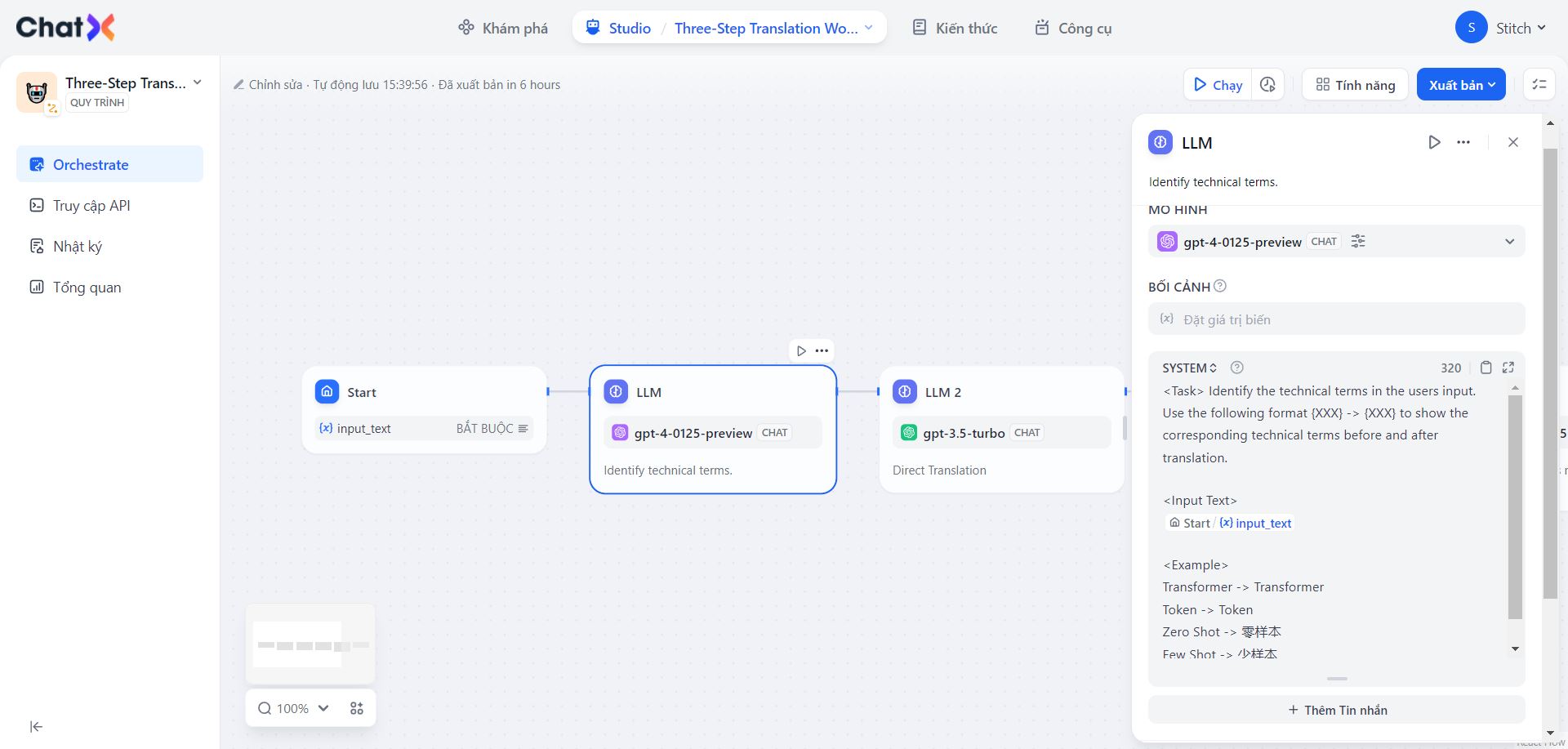Expand the SYSTEM prompt editor fullscreen
1568x749 pixels.
coord(1508,368)
